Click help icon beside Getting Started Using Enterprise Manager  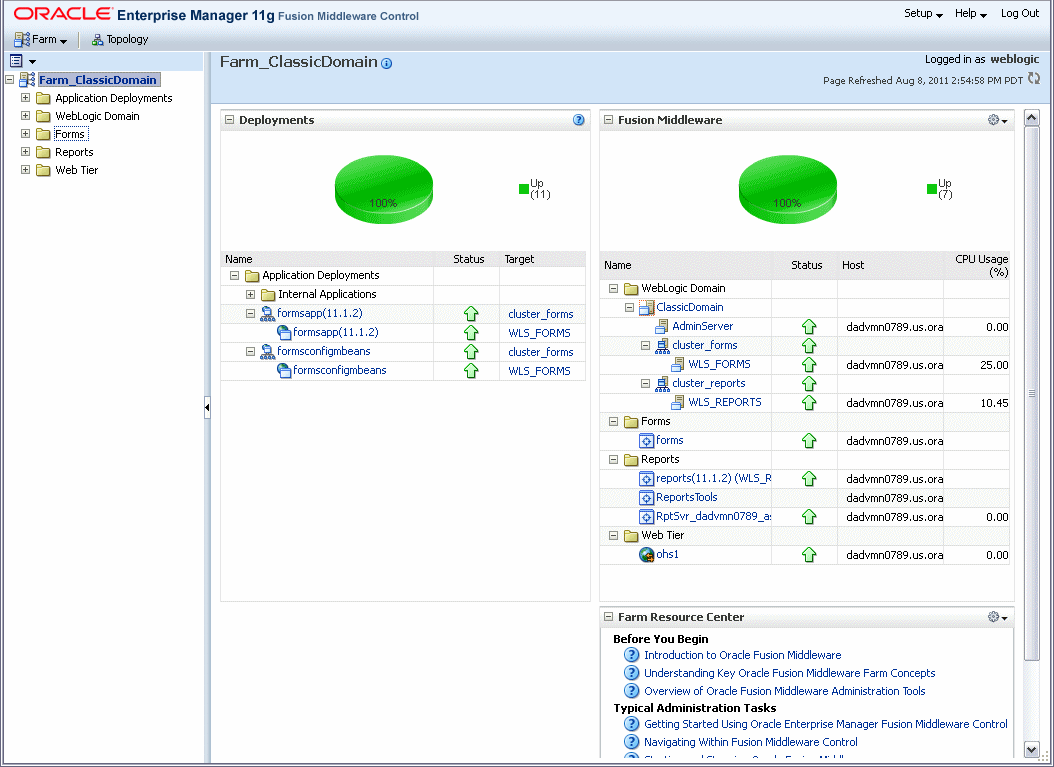(x=631, y=724)
